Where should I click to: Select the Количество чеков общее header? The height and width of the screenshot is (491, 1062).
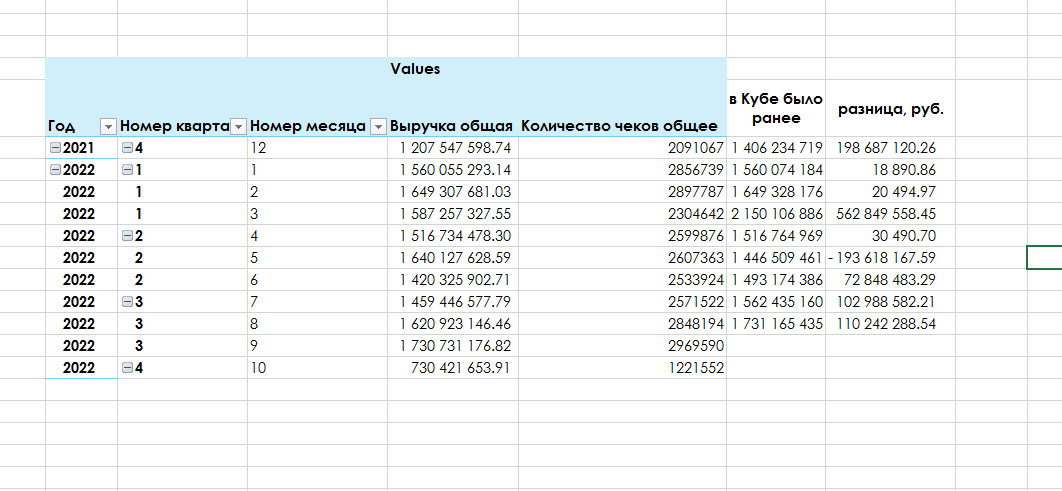(x=619, y=126)
